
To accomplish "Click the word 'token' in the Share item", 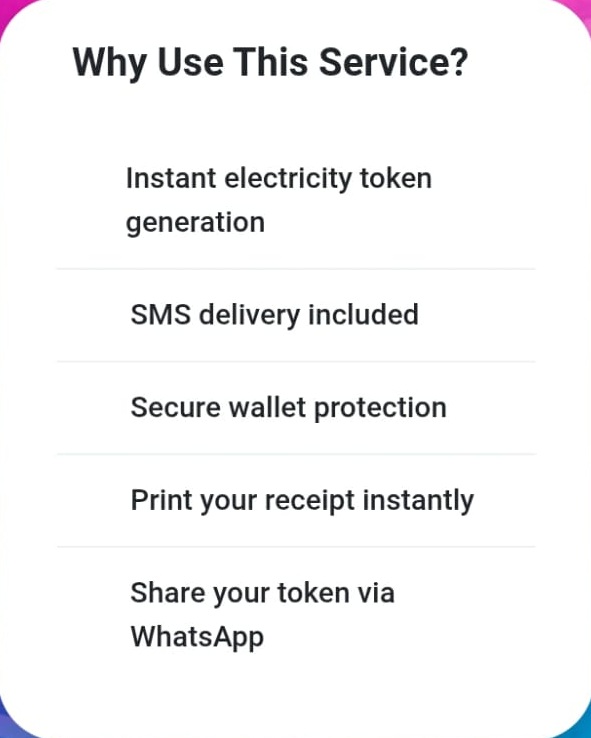I will pos(313,593).
